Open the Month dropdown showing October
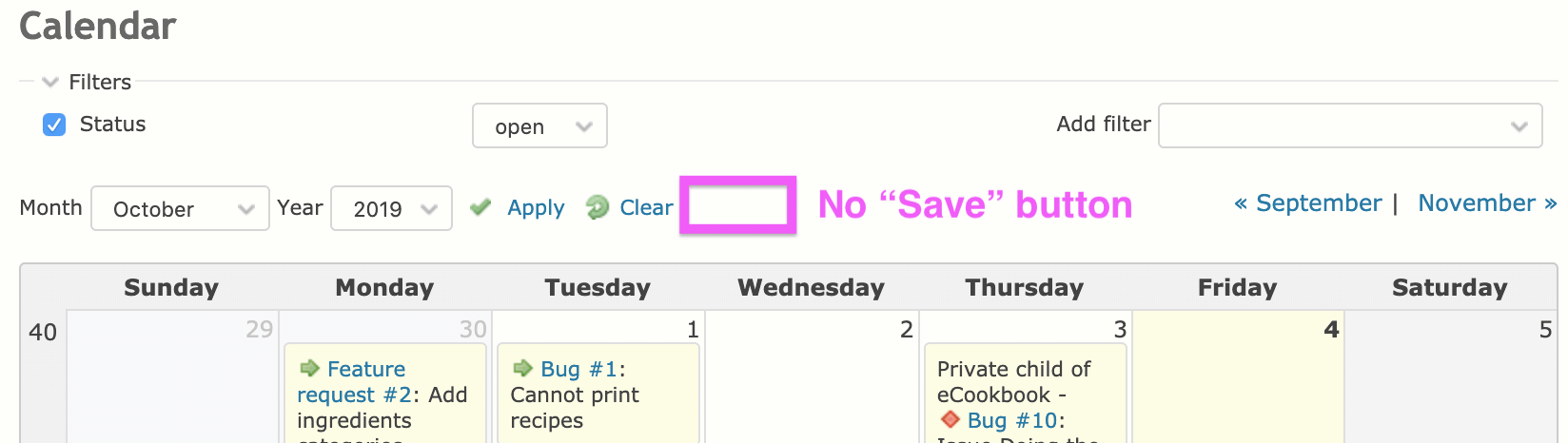Screen dimensions: 1568x443 click(x=180, y=208)
